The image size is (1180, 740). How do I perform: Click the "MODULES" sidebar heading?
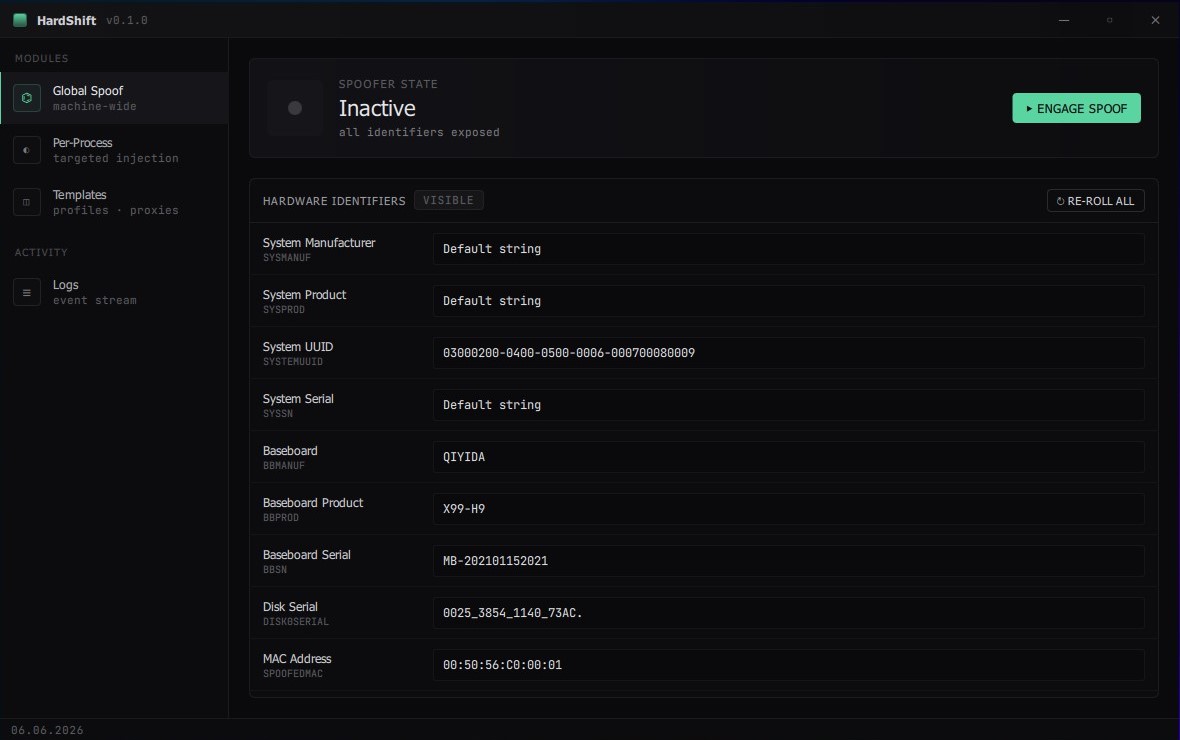41,58
